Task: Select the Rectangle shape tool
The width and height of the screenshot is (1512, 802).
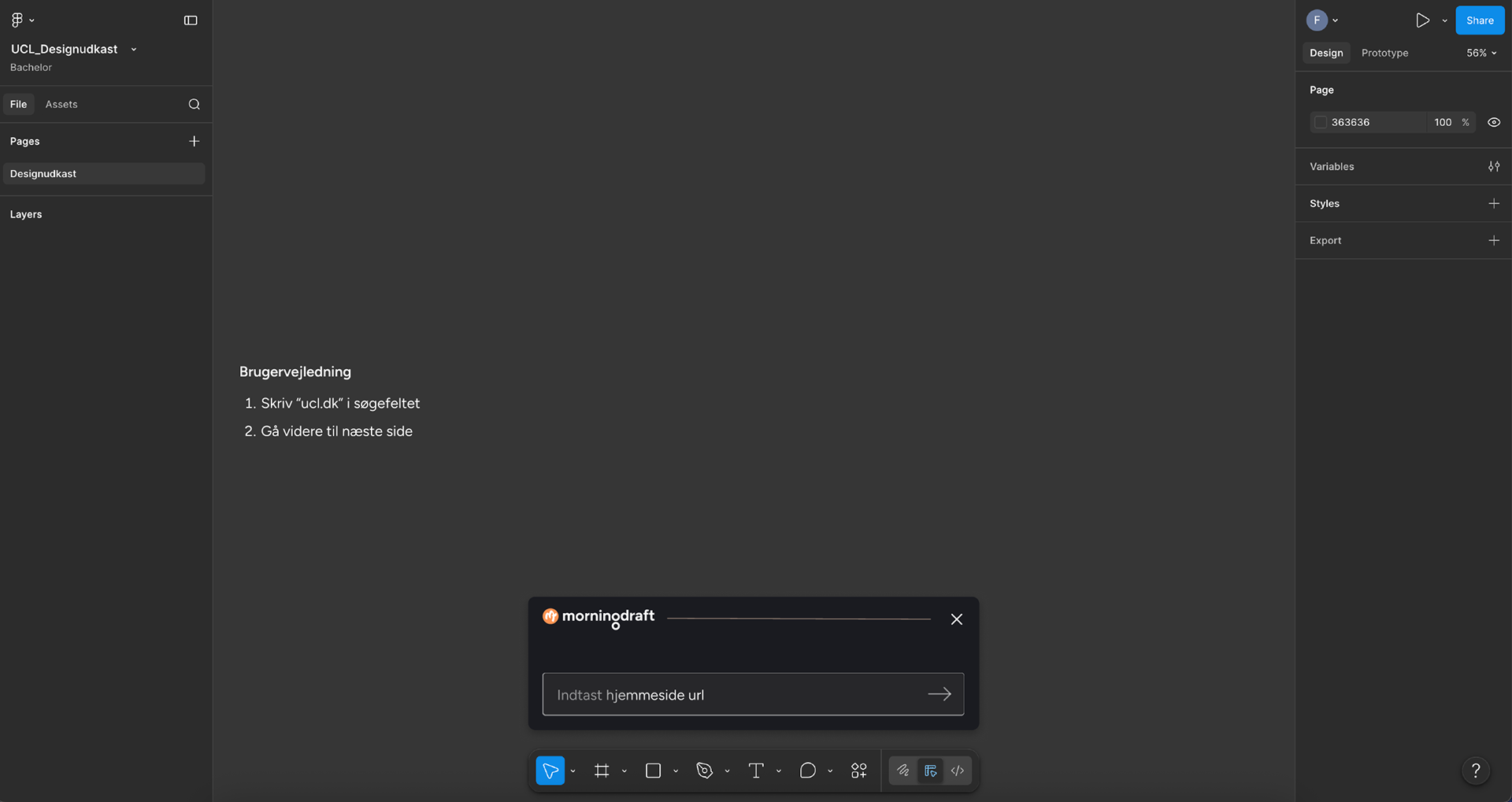Action: pyautogui.click(x=653, y=771)
